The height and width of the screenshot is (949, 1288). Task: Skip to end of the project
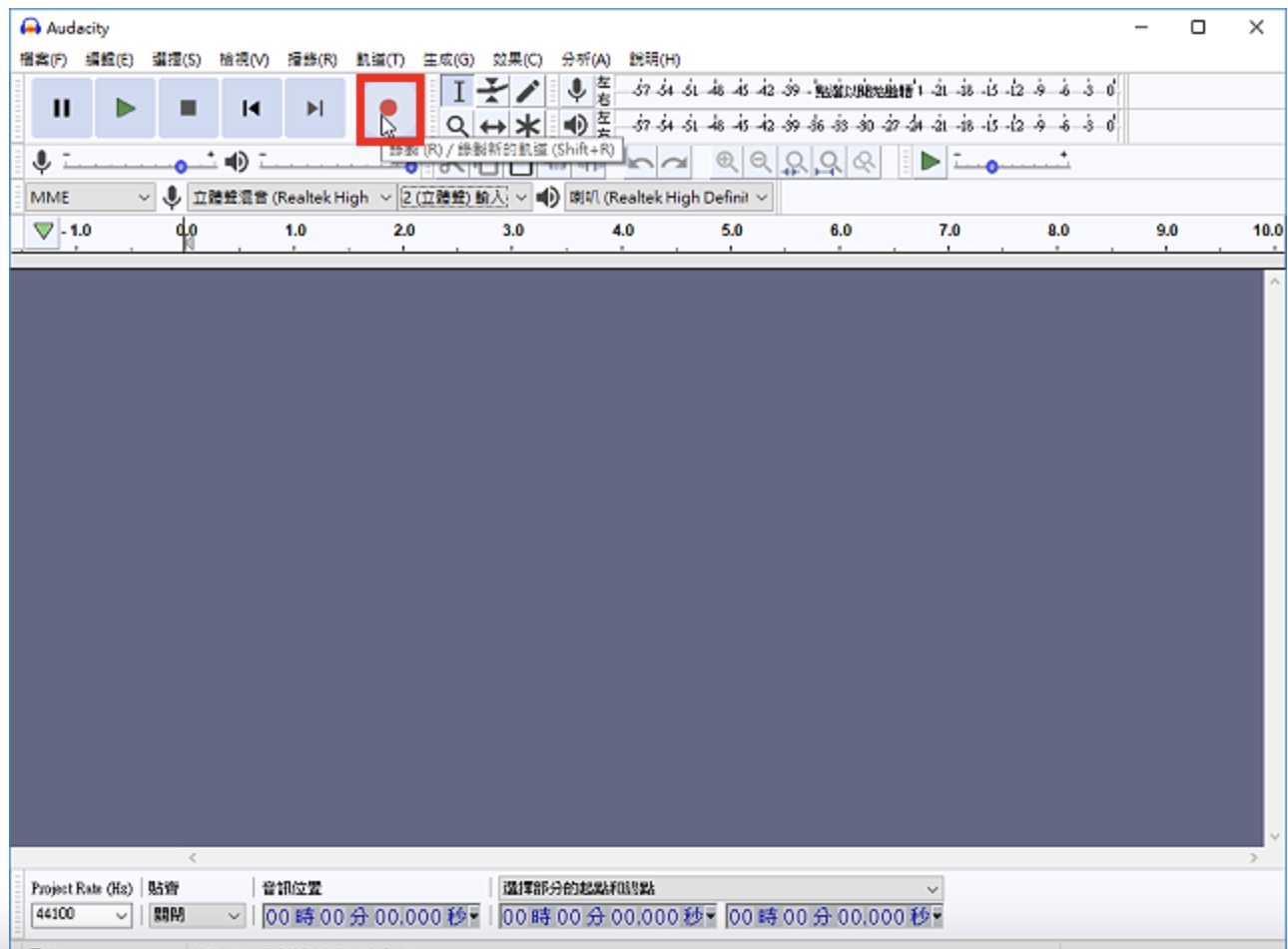coord(315,108)
